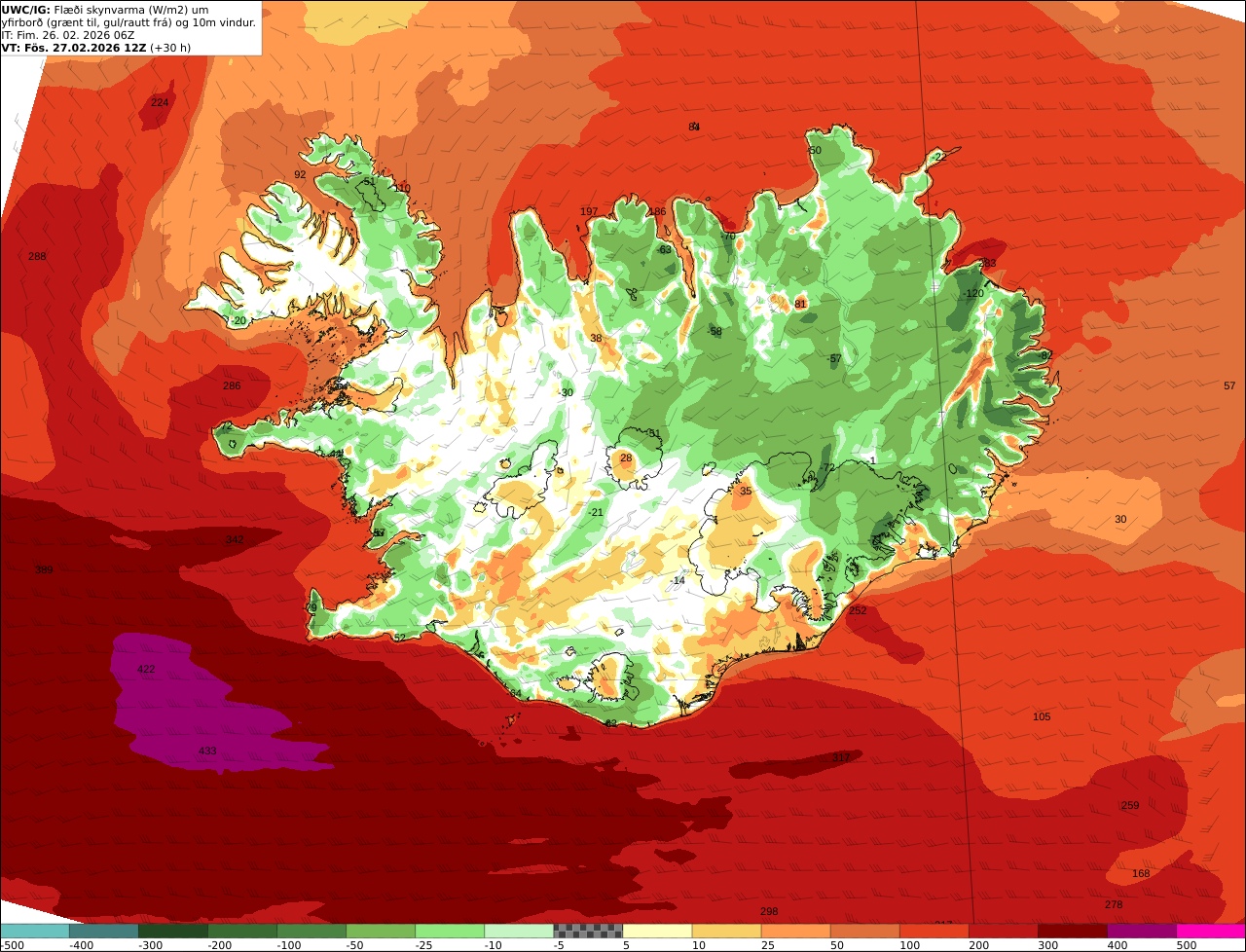This screenshot has height=952, width=1246.
Task: Click the 422 value in the purple area
Action: click(146, 670)
